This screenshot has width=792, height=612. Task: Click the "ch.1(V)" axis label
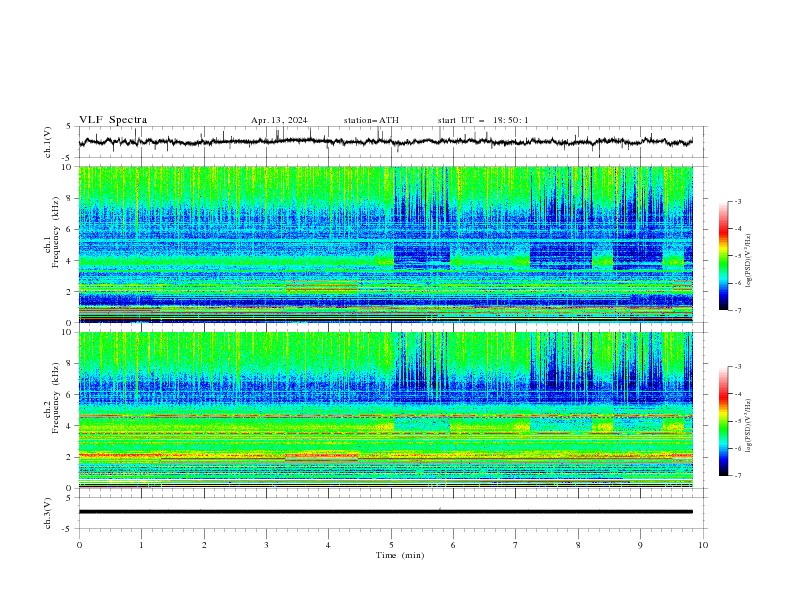pos(48,142)
